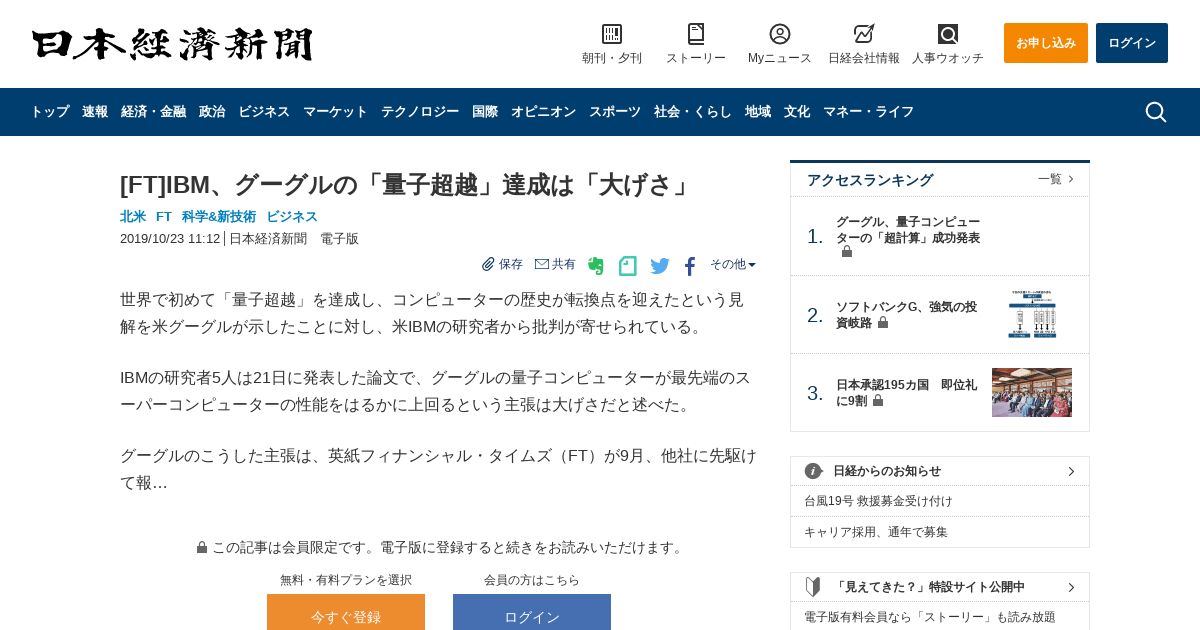This screenshot has height=630, width=1200.
Task: Open Myニュース profile icon
Action: [780, 34]
